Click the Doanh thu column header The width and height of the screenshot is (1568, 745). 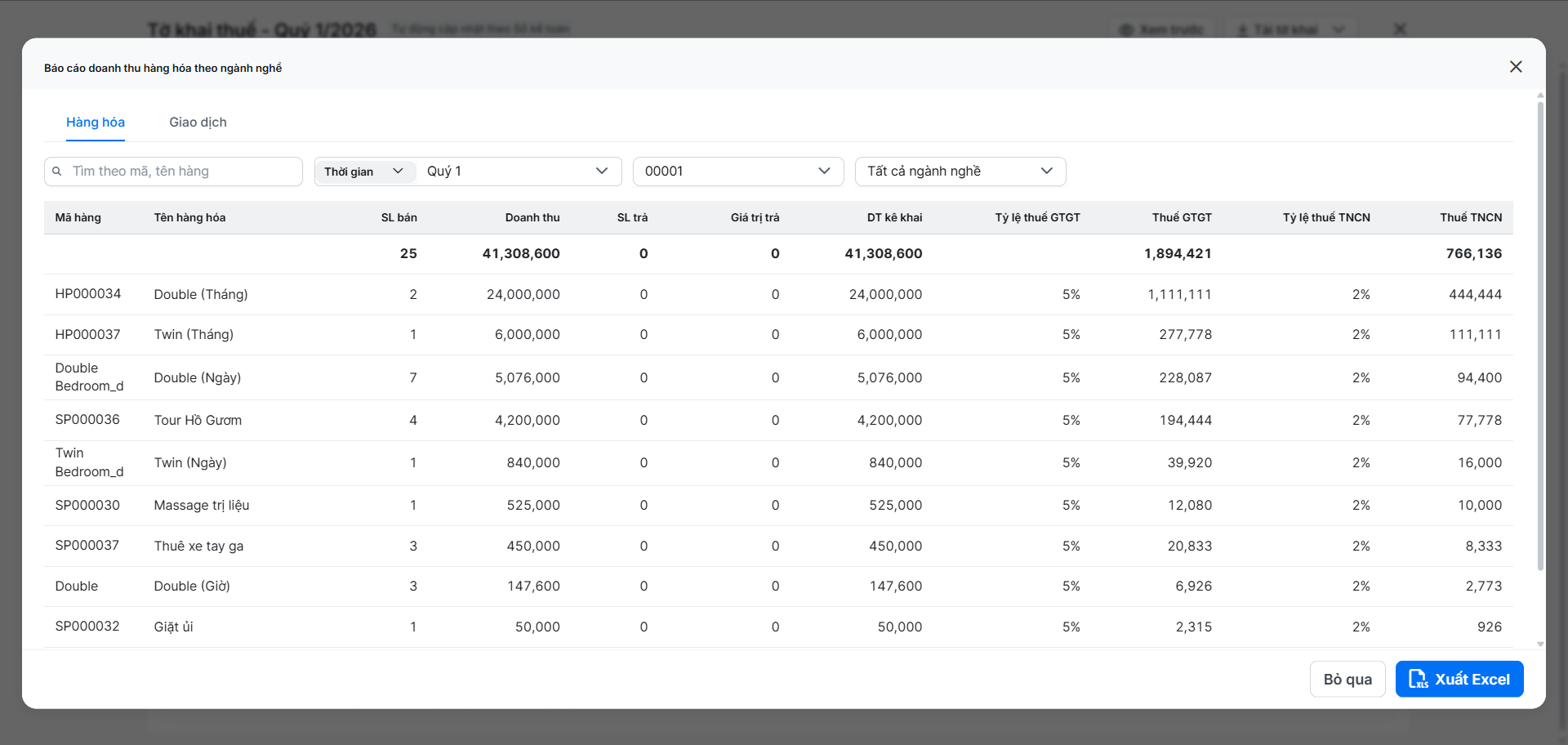click(x=532, y=217)
